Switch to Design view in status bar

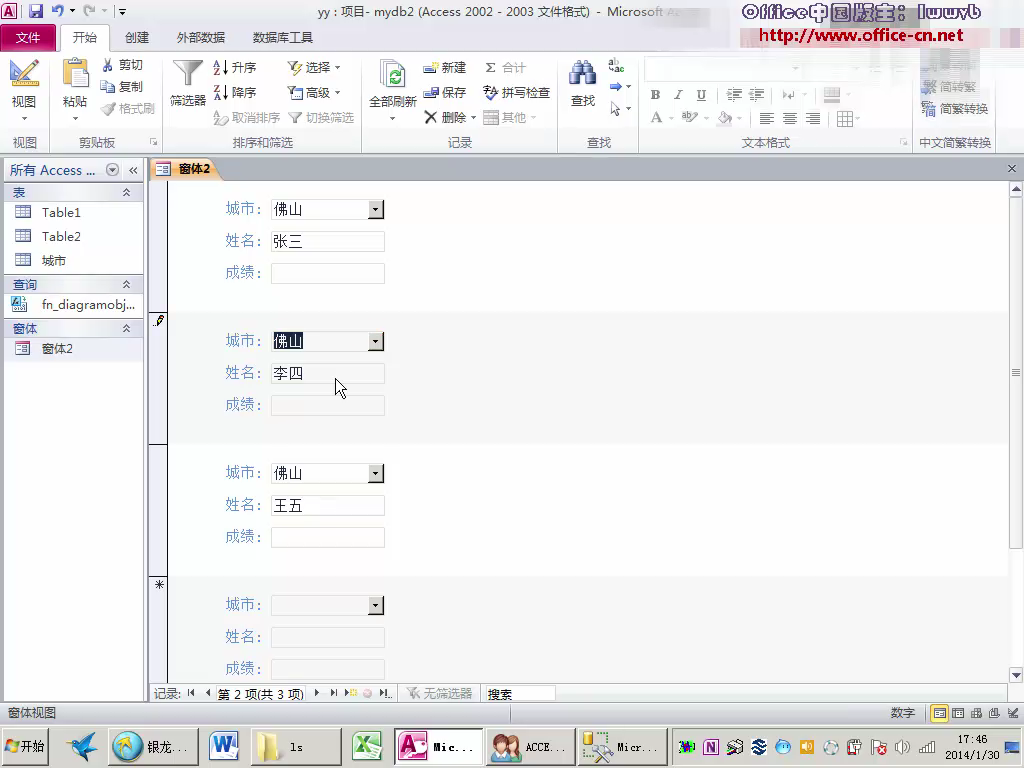point(1013,713)
